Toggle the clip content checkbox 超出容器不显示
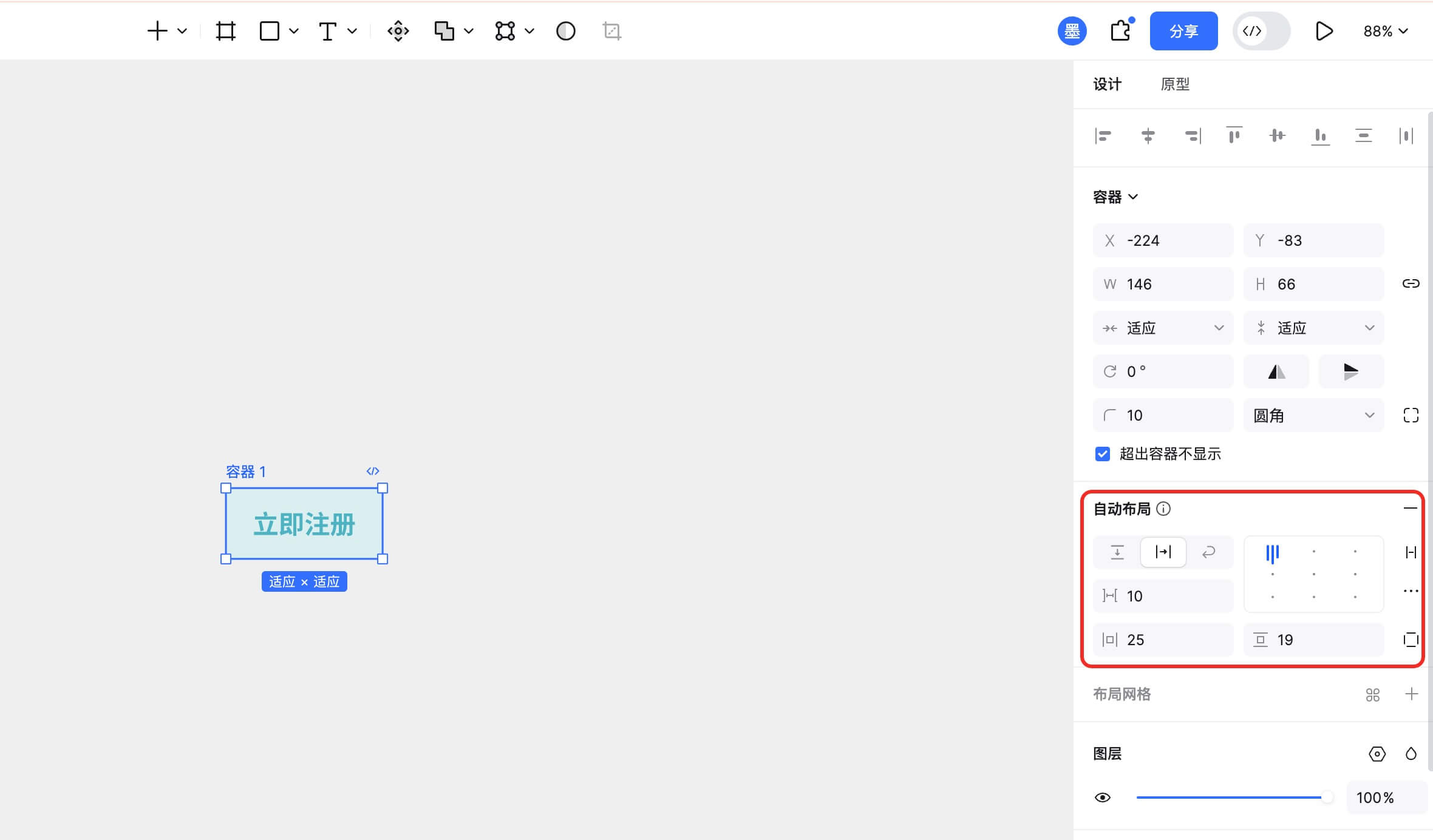 (x=1103, y=454)
